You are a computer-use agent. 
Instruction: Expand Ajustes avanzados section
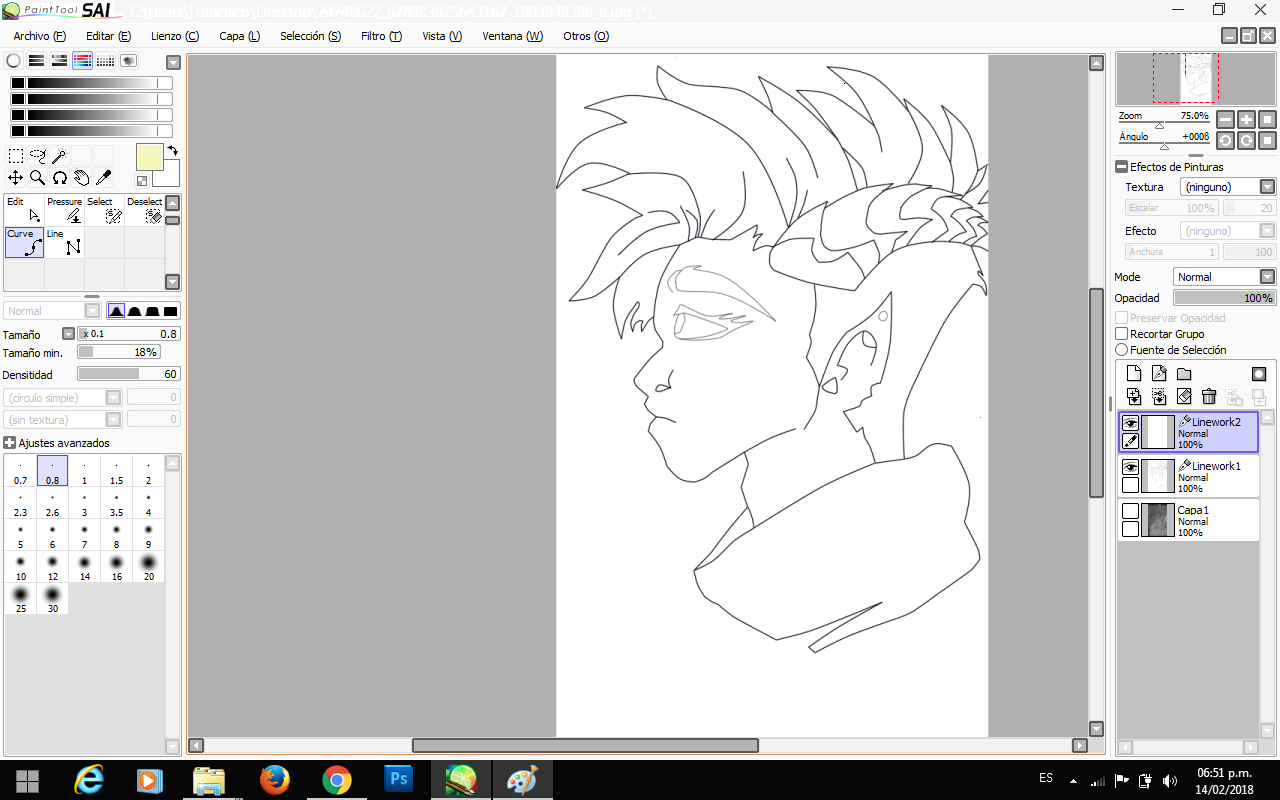9,443
